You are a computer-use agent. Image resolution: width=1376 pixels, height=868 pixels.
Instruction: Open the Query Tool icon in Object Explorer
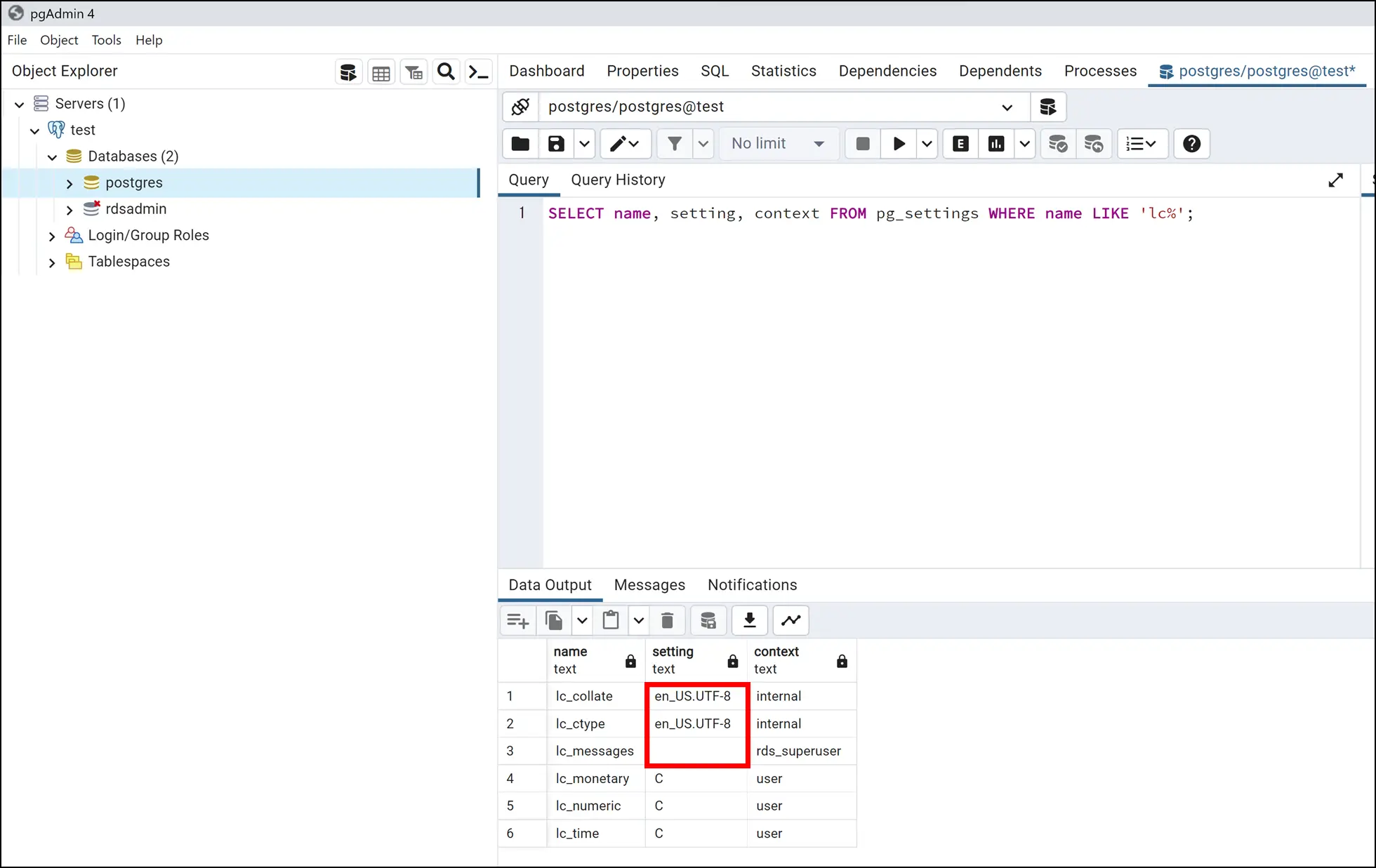348,72
